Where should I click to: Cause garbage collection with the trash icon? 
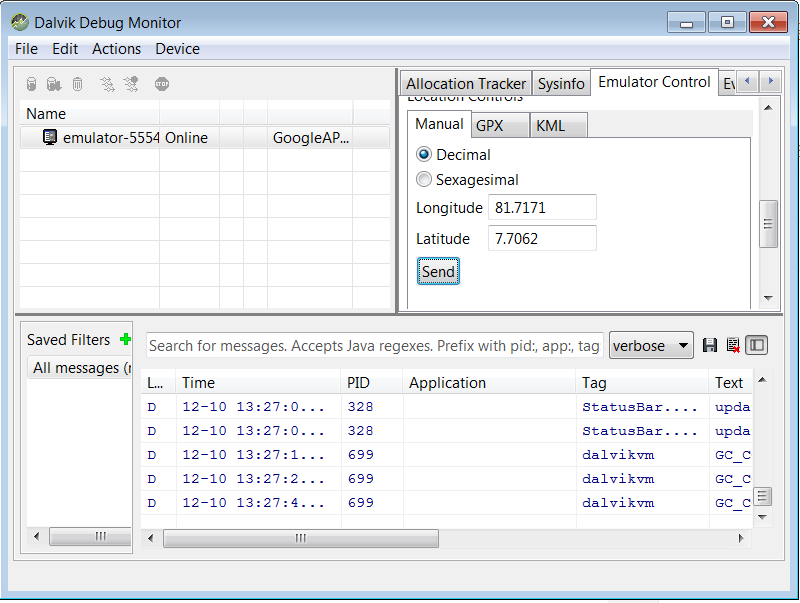(78, 84)
